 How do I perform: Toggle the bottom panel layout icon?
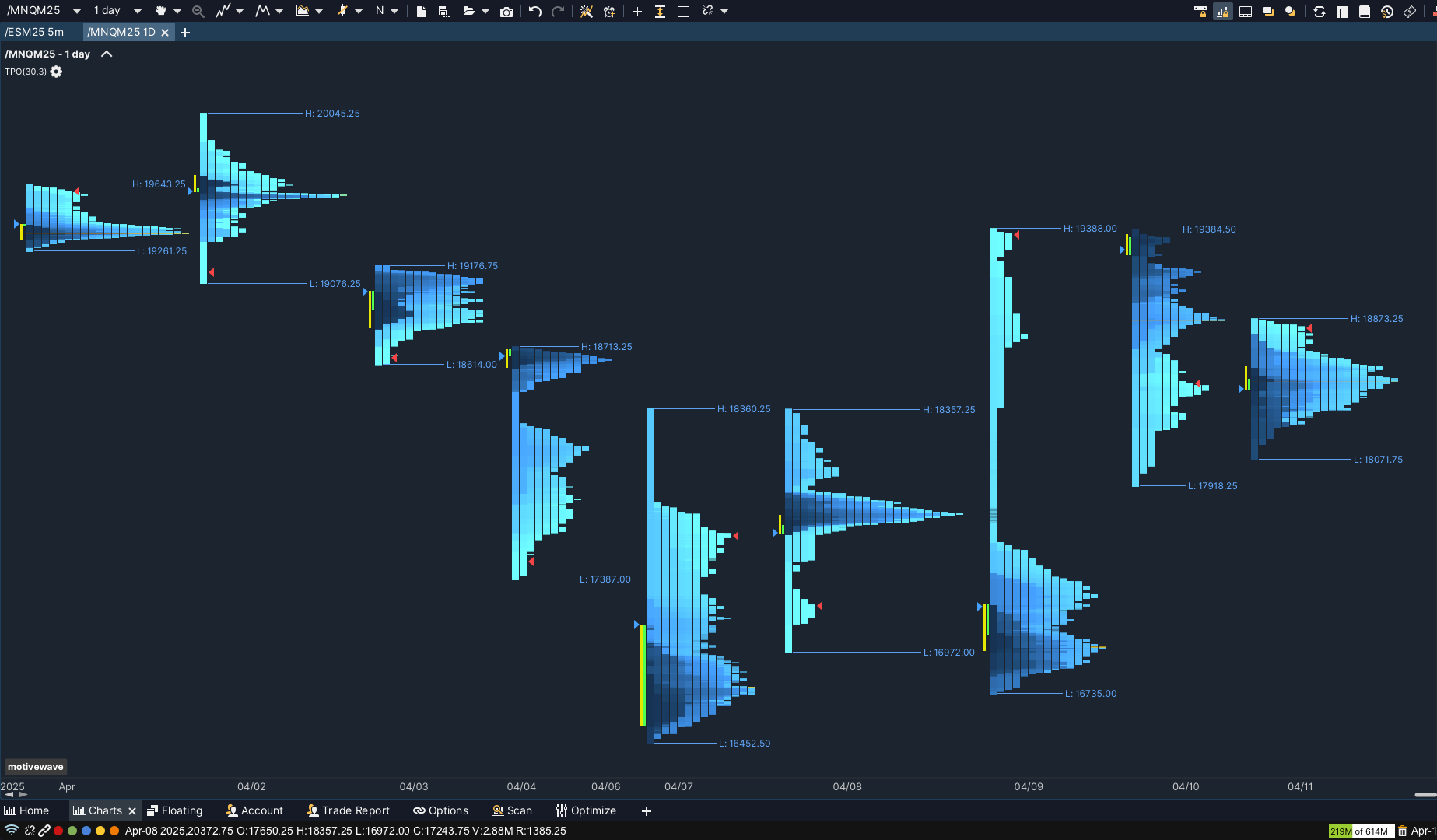(1246, 12)
